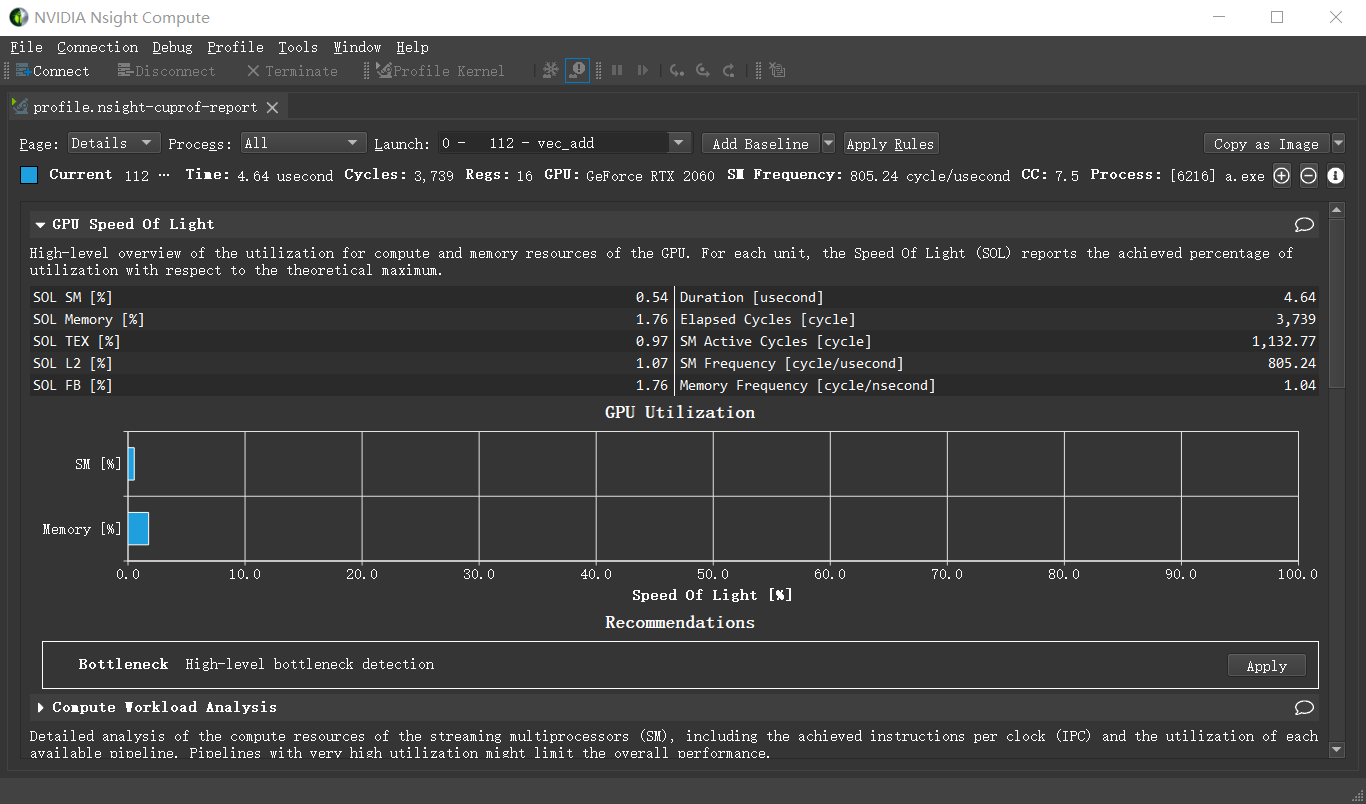Open comment bubble for GPU Speed Of Light
This screenshot has height=804, width=1366.
(x=1304, y=225)
